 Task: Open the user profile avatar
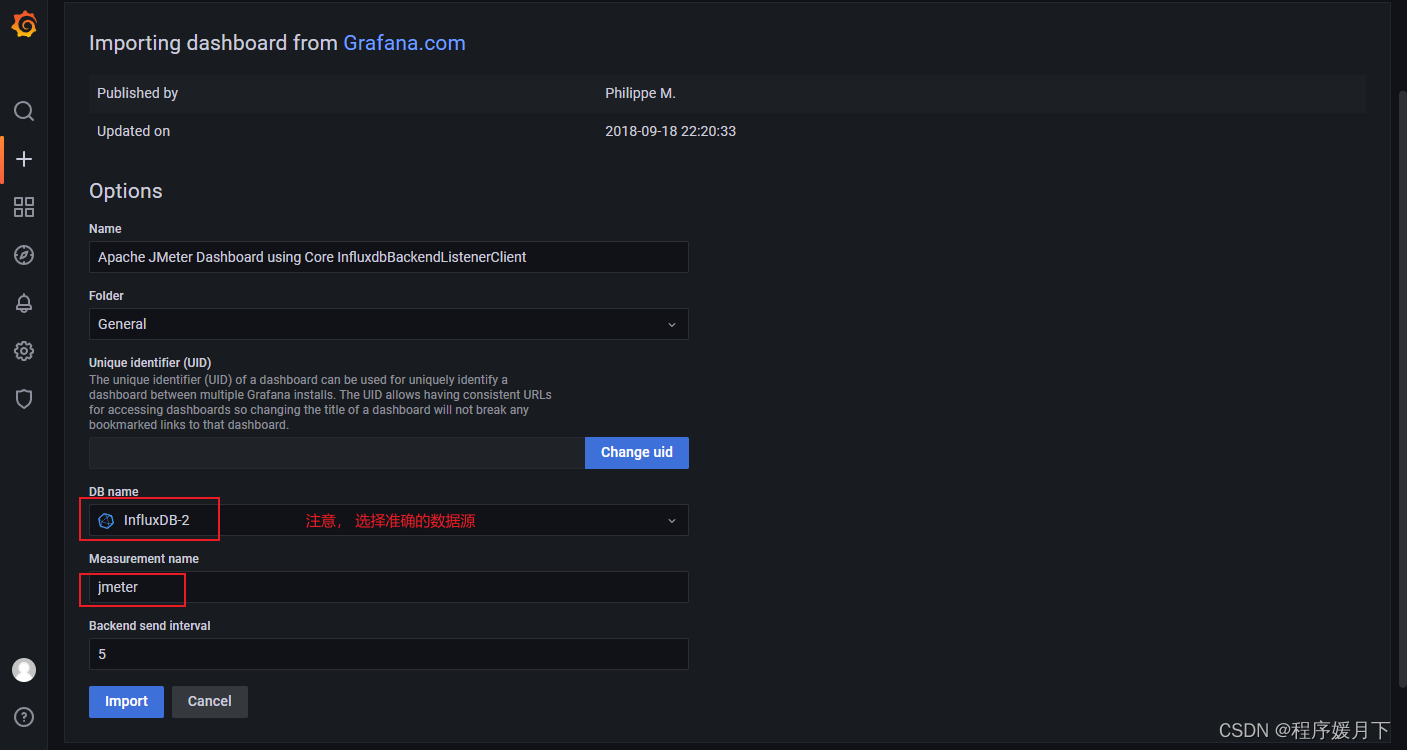24,670
